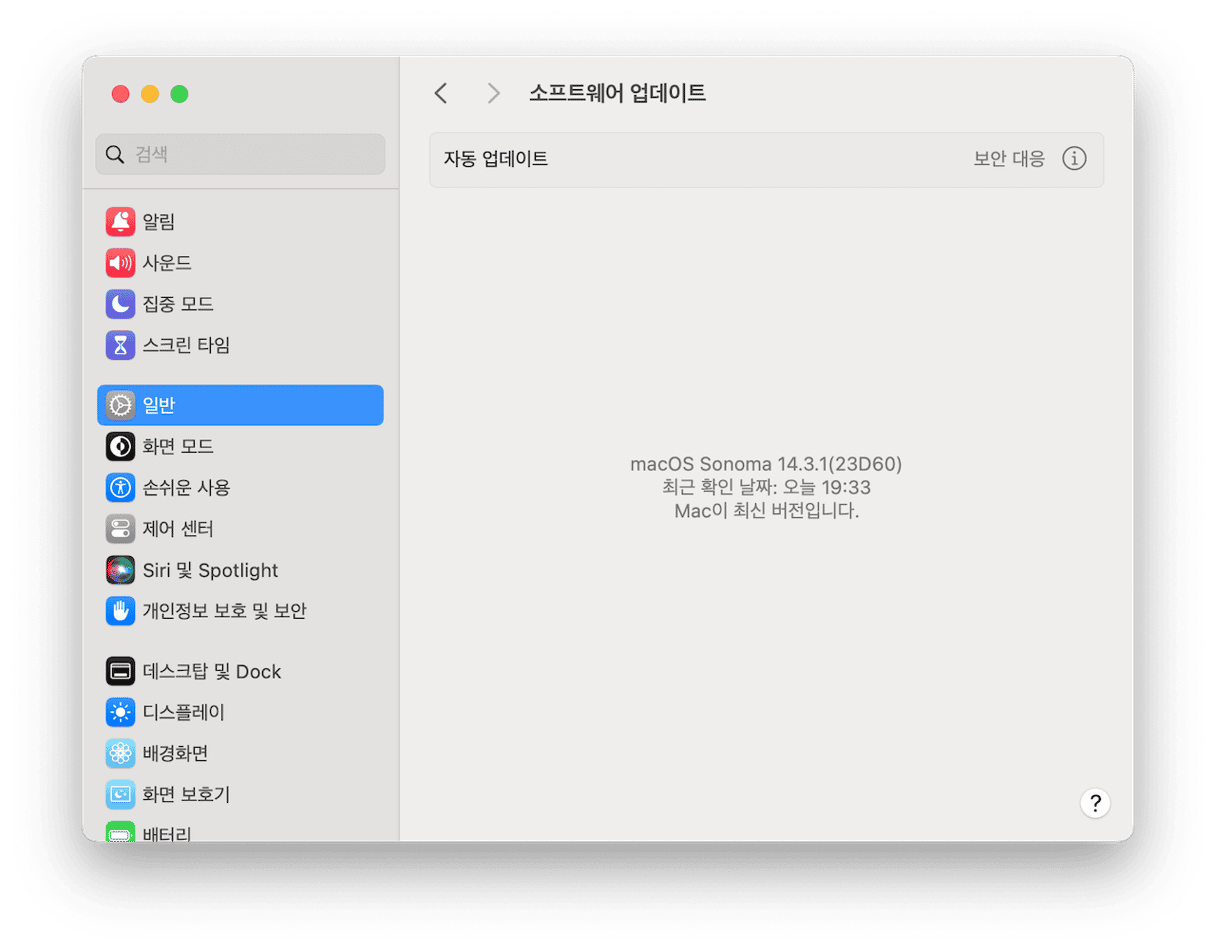Screen dimensions: 1216x950
Task: Open the 자동 업데이트 row
Action: point(766,159)
